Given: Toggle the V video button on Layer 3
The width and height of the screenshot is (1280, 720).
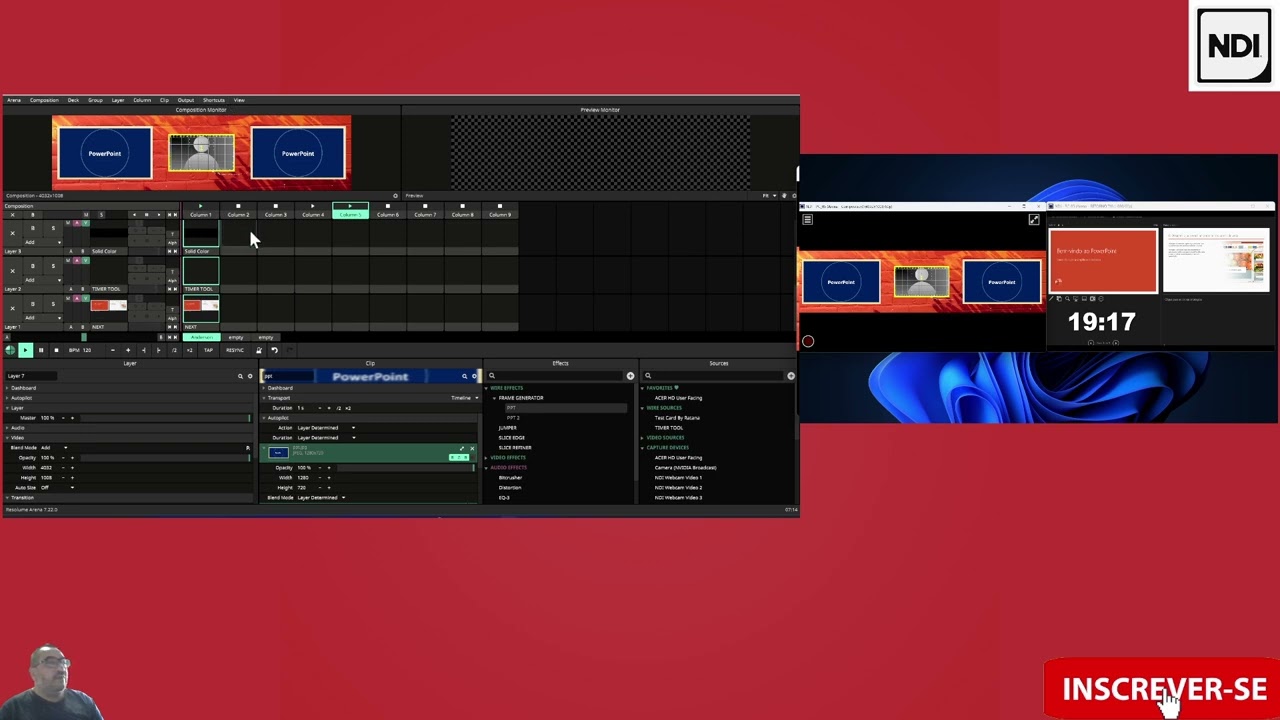Looking at the screenshot, I should [86, 223].
